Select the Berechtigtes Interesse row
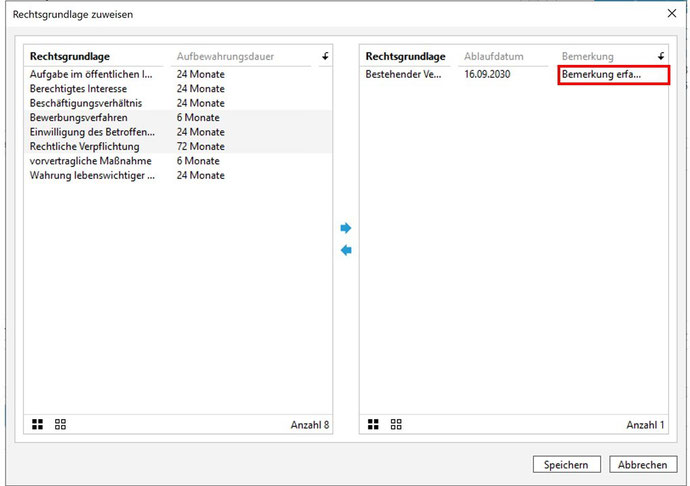The width and height of the screenshot is (690, 486). click(178, 89)
